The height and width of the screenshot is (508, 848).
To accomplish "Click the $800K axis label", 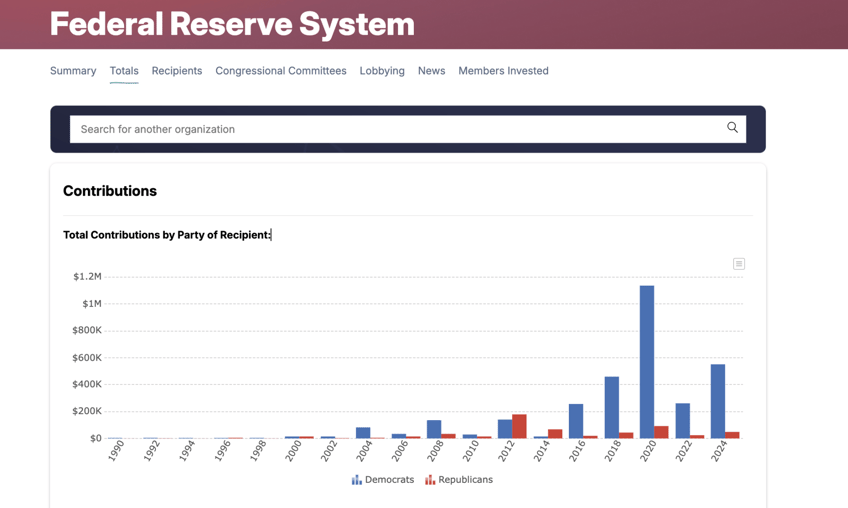I will [87, 330].
